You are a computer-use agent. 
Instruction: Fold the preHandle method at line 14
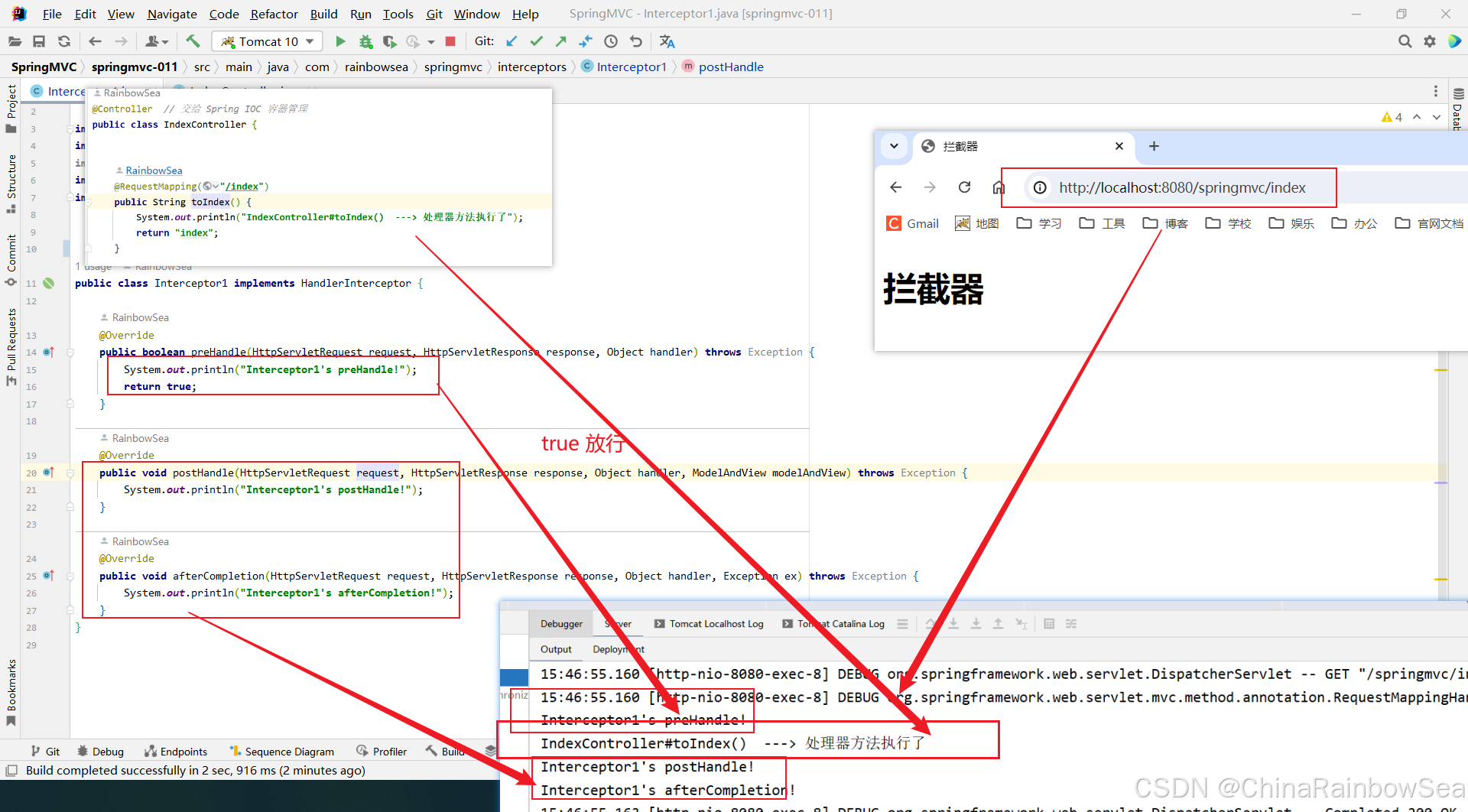point(70,352)
